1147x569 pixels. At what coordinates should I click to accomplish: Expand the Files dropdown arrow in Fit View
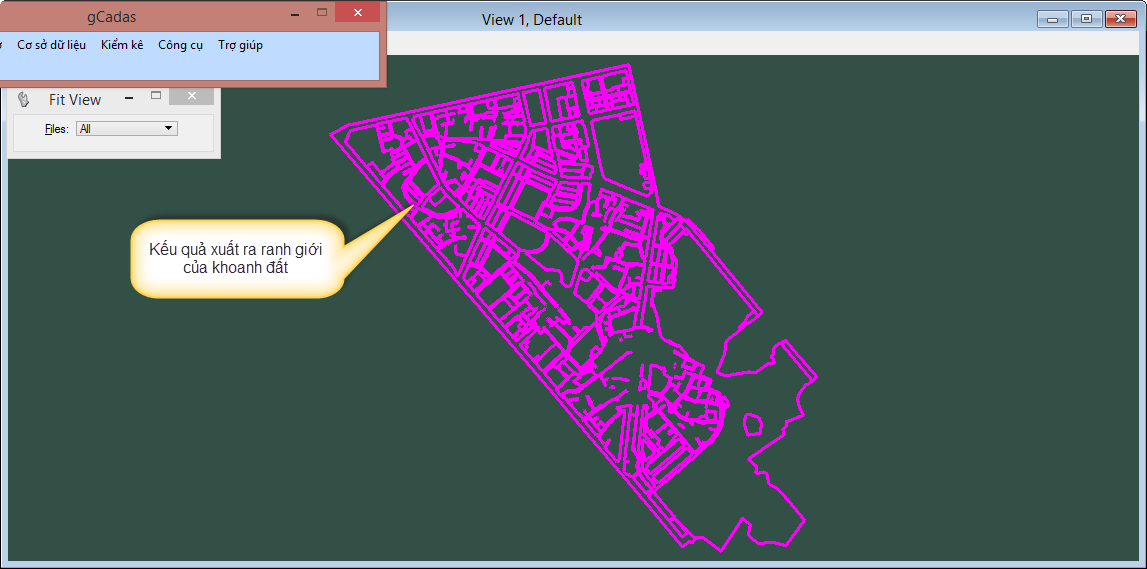click(168, 128)
